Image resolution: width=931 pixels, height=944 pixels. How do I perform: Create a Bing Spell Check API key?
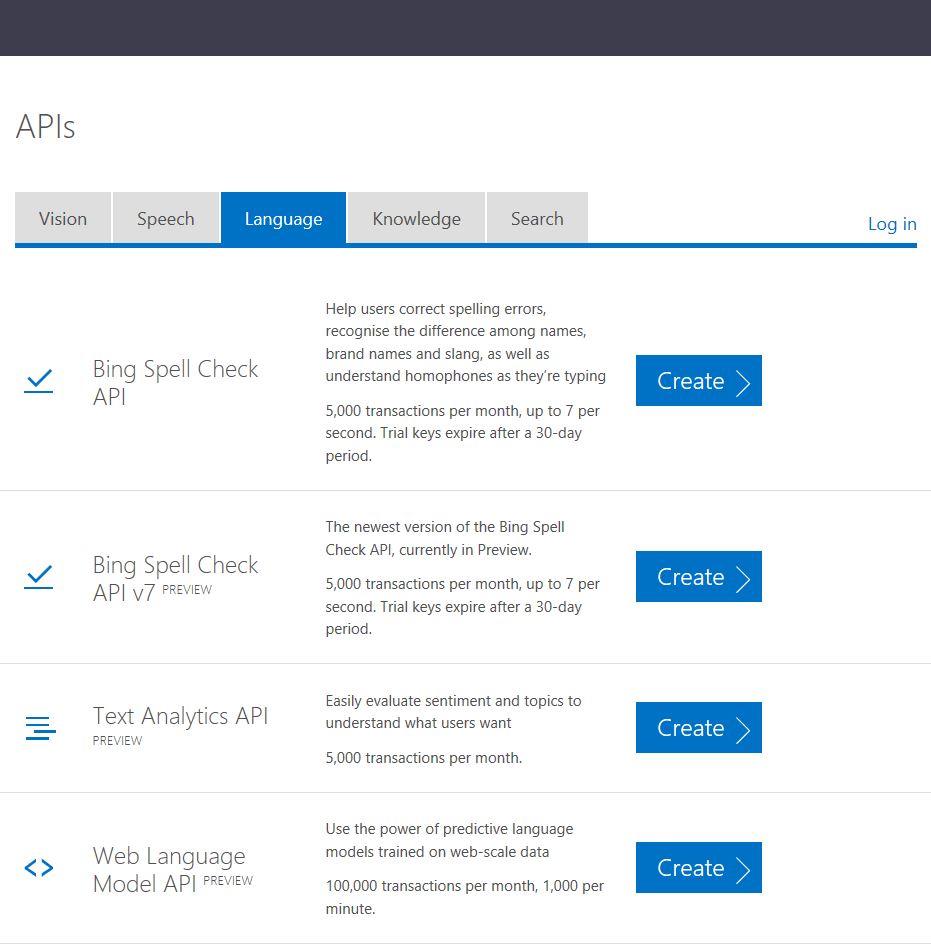[x=699, y=380]
